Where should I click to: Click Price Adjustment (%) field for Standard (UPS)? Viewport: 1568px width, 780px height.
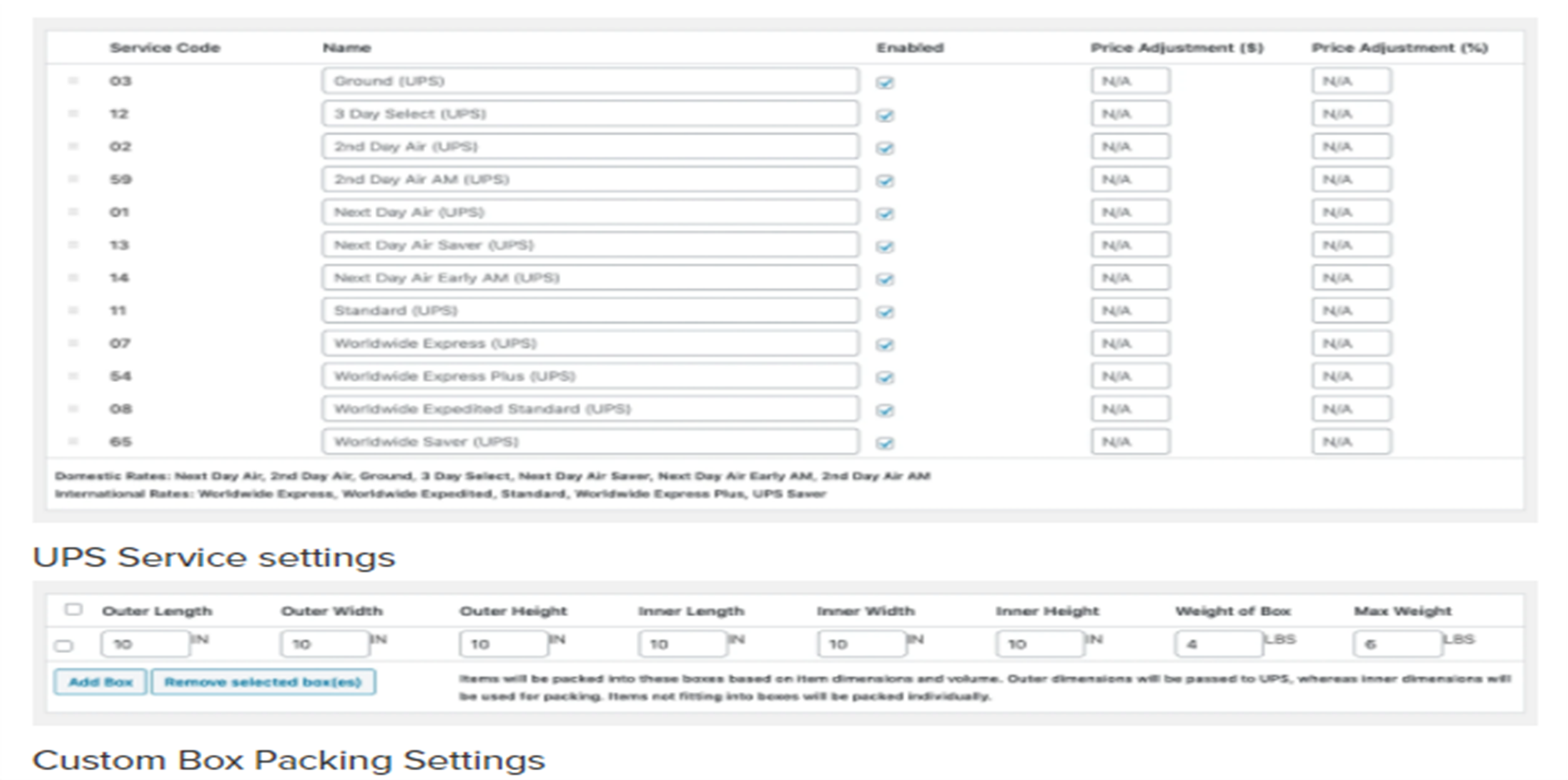tap(1350, 311)
